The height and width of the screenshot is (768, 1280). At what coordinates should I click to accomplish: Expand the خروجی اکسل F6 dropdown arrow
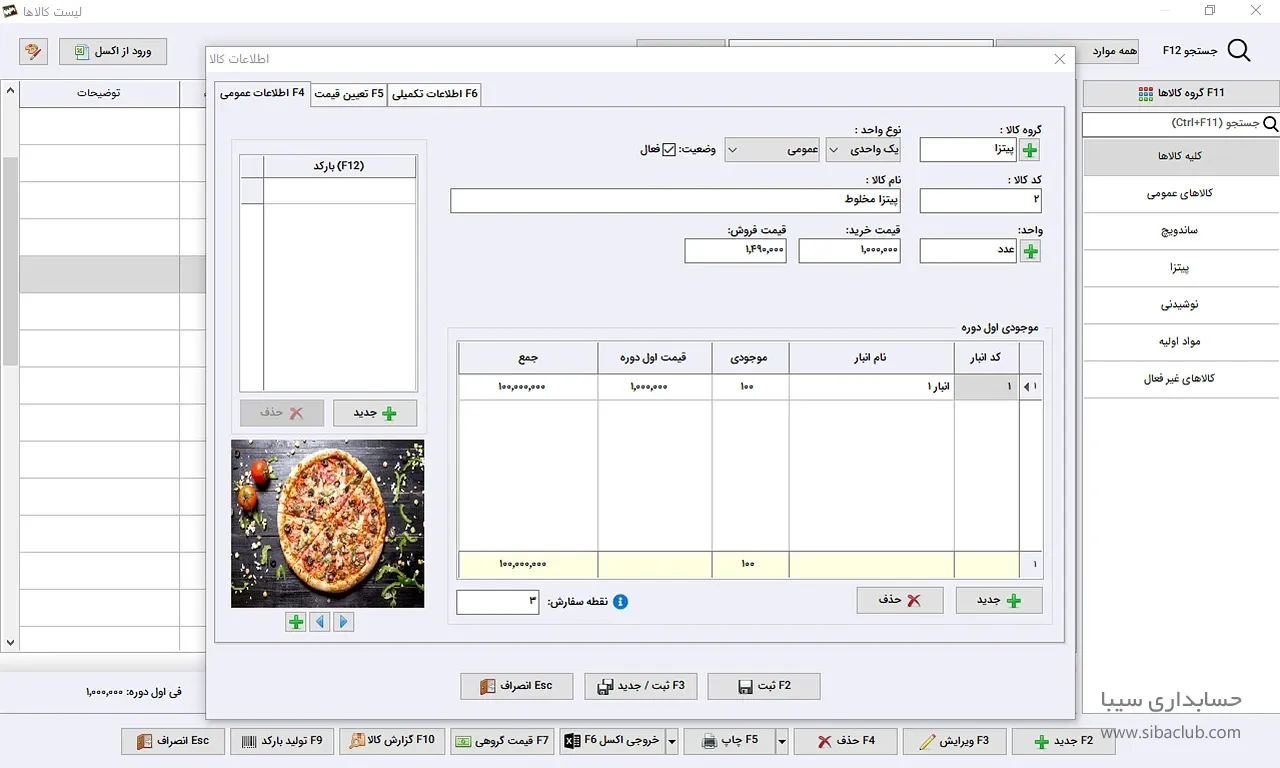click(672, 741)
